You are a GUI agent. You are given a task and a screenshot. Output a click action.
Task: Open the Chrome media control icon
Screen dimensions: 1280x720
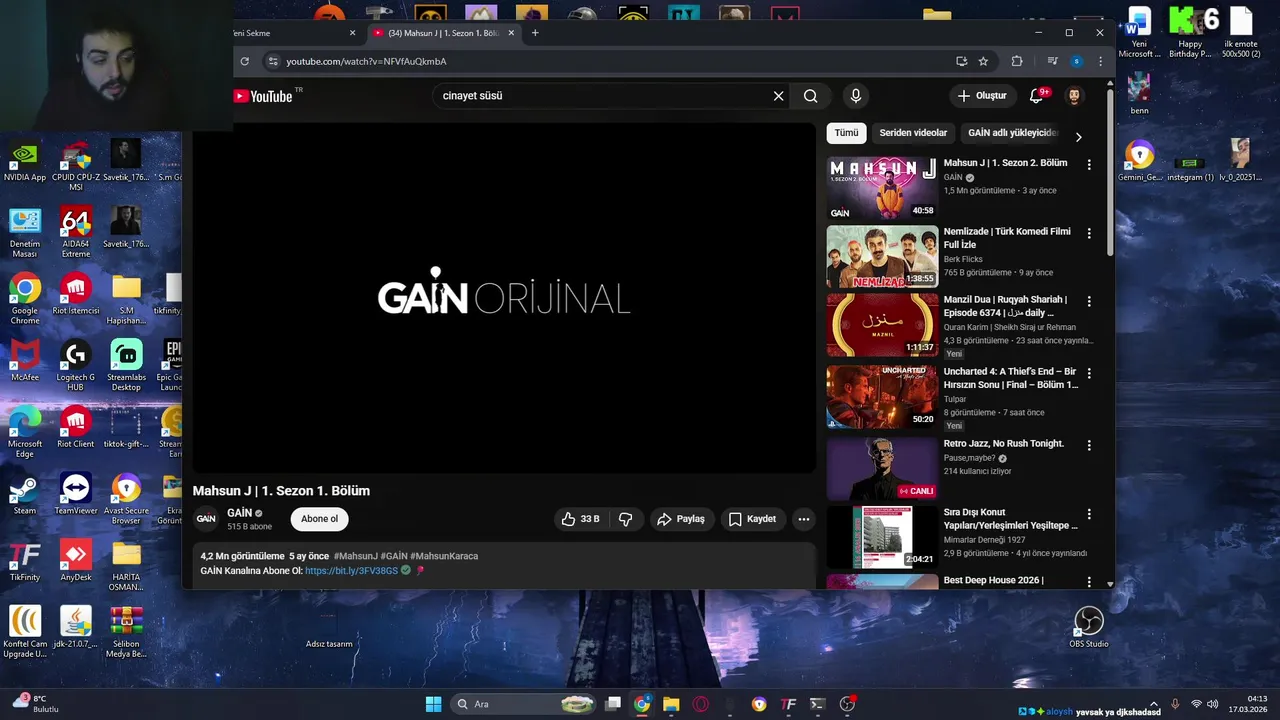tap(1052, 61)
